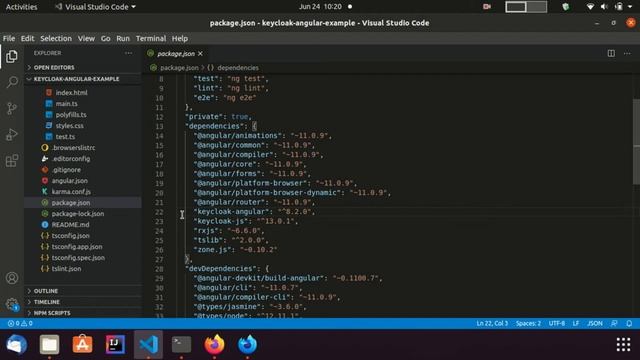Open README.md in explorer

click(70, 225)
